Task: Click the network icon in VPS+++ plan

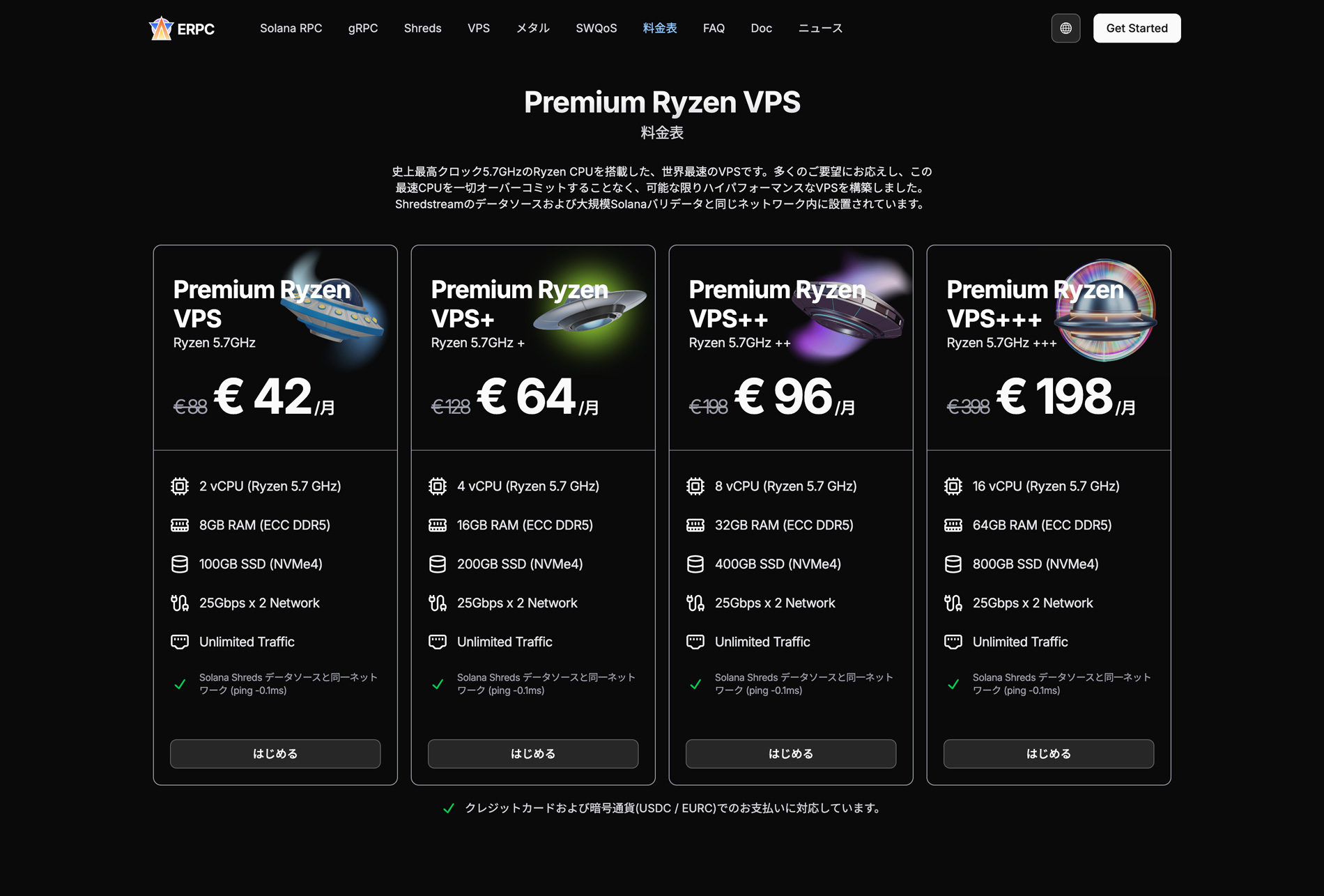Action: (x=953, y=603)
